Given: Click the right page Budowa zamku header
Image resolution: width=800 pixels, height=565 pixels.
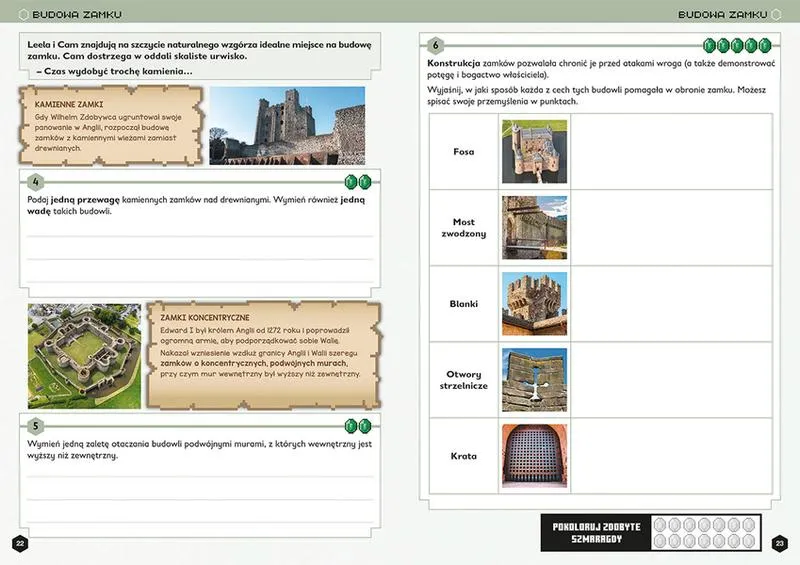Looking at the screenshot, I should pos(722,15).
